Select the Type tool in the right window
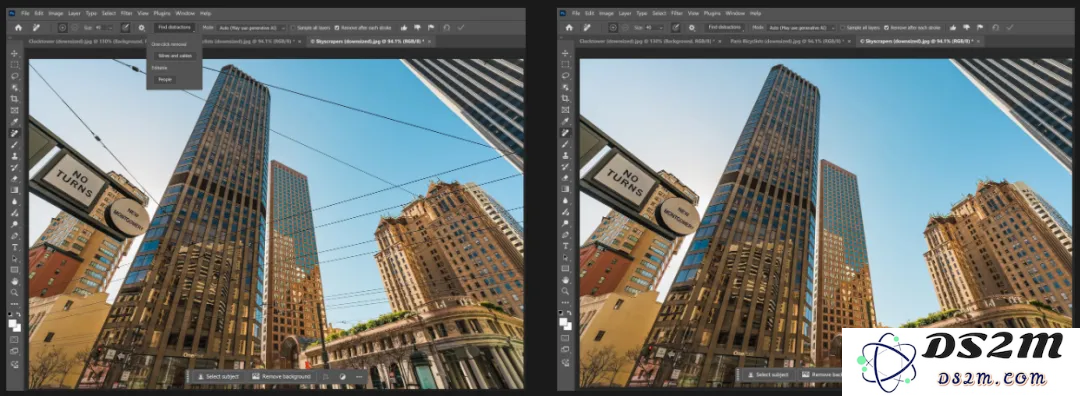Screen dimensions: 1080x396 click(x=565, y=246)
